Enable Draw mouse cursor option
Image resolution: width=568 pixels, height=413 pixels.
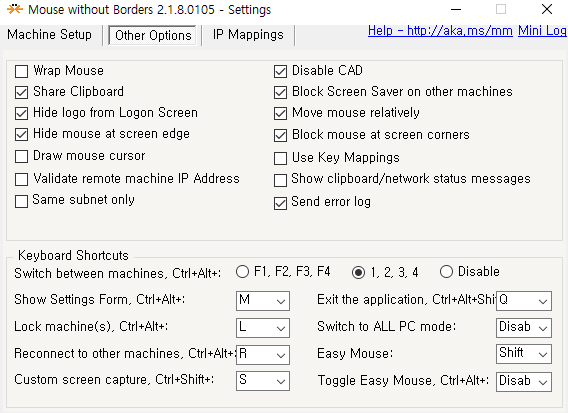[x=21, y=157]
